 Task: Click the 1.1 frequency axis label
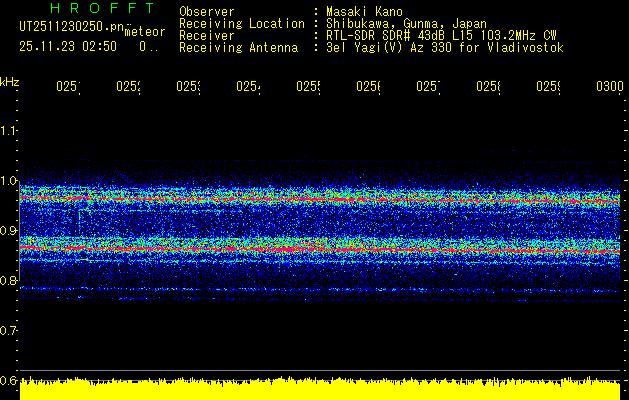[9, 131]
